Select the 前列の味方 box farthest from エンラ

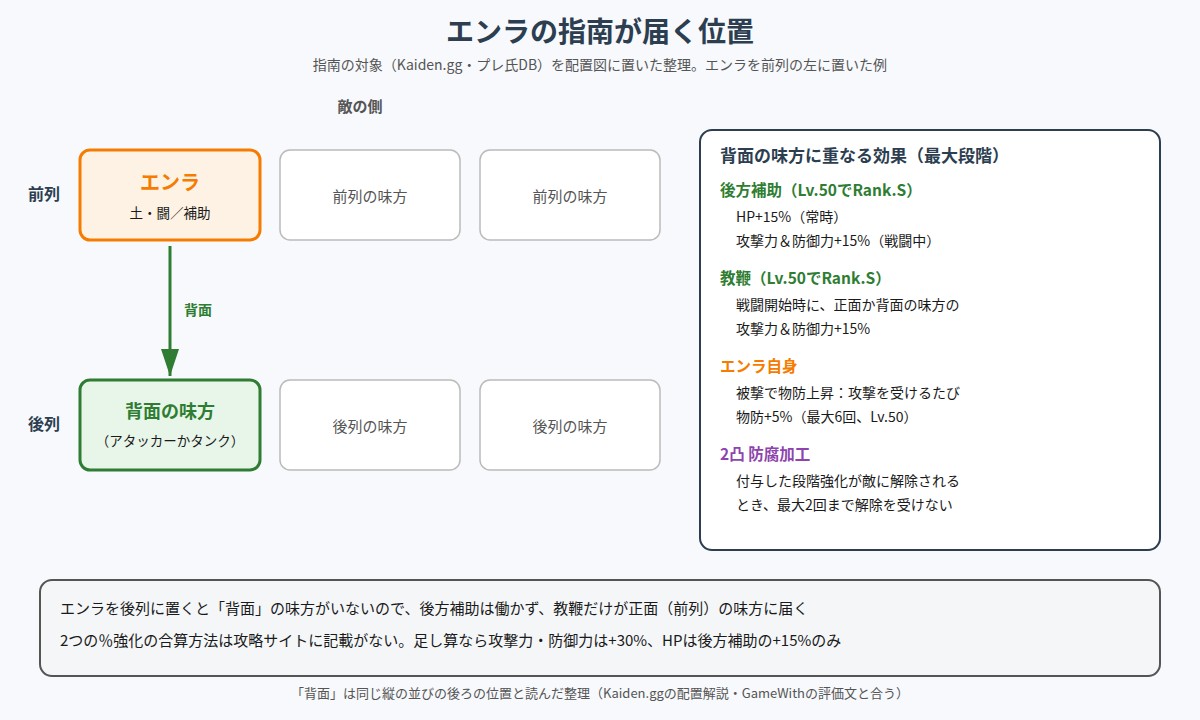570,195
